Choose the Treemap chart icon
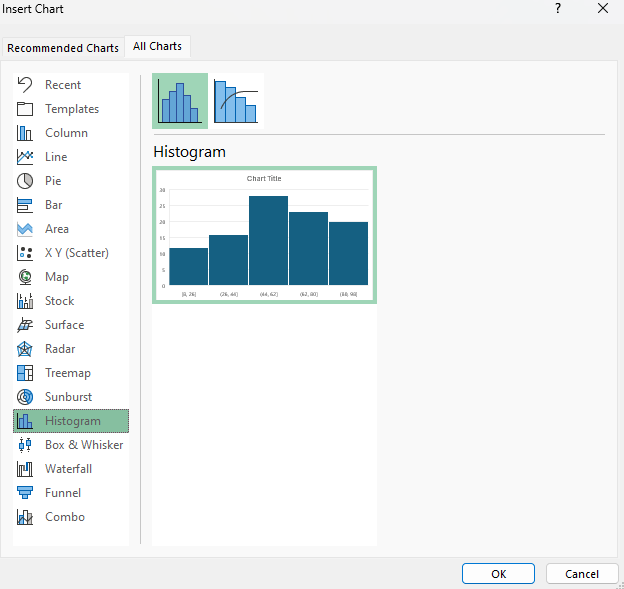Viewport: 624px width, 589px height. point(25,373)
